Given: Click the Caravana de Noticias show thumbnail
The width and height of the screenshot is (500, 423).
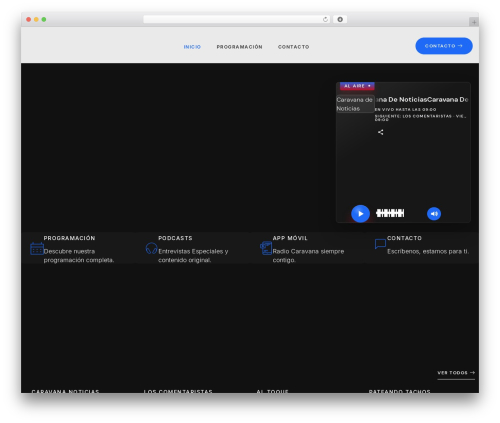Looking at the screenshot, I should click(355, 104).
